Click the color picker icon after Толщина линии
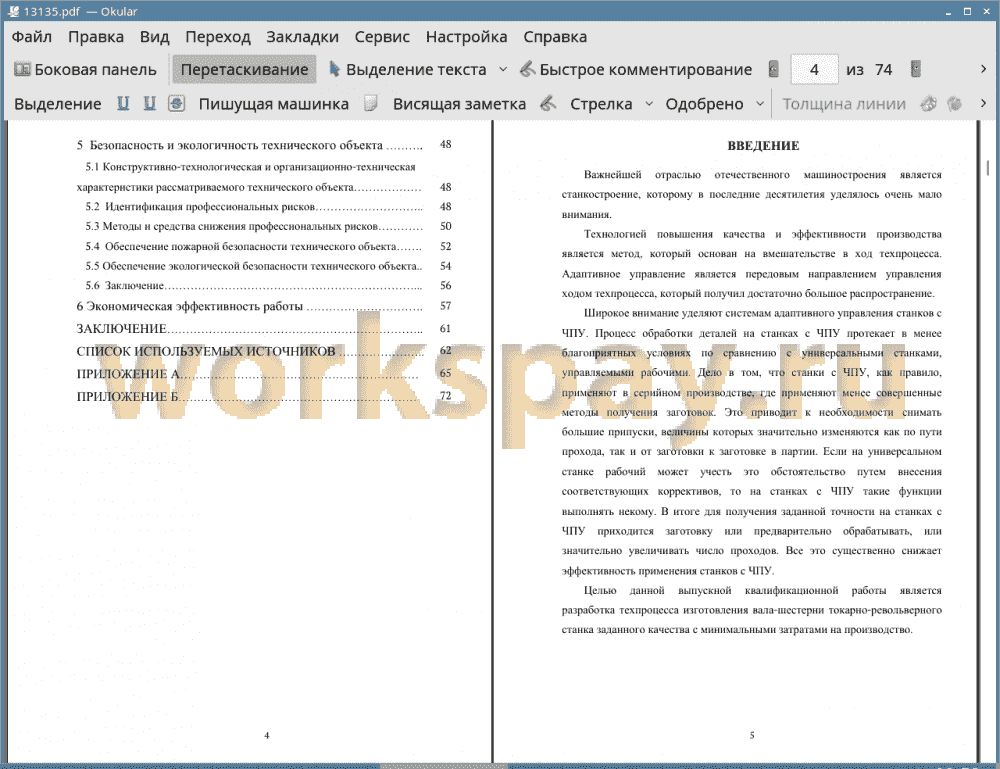The width and height of the screenshot is (1000, 769). pyautogui.click(x=929, y=103)
